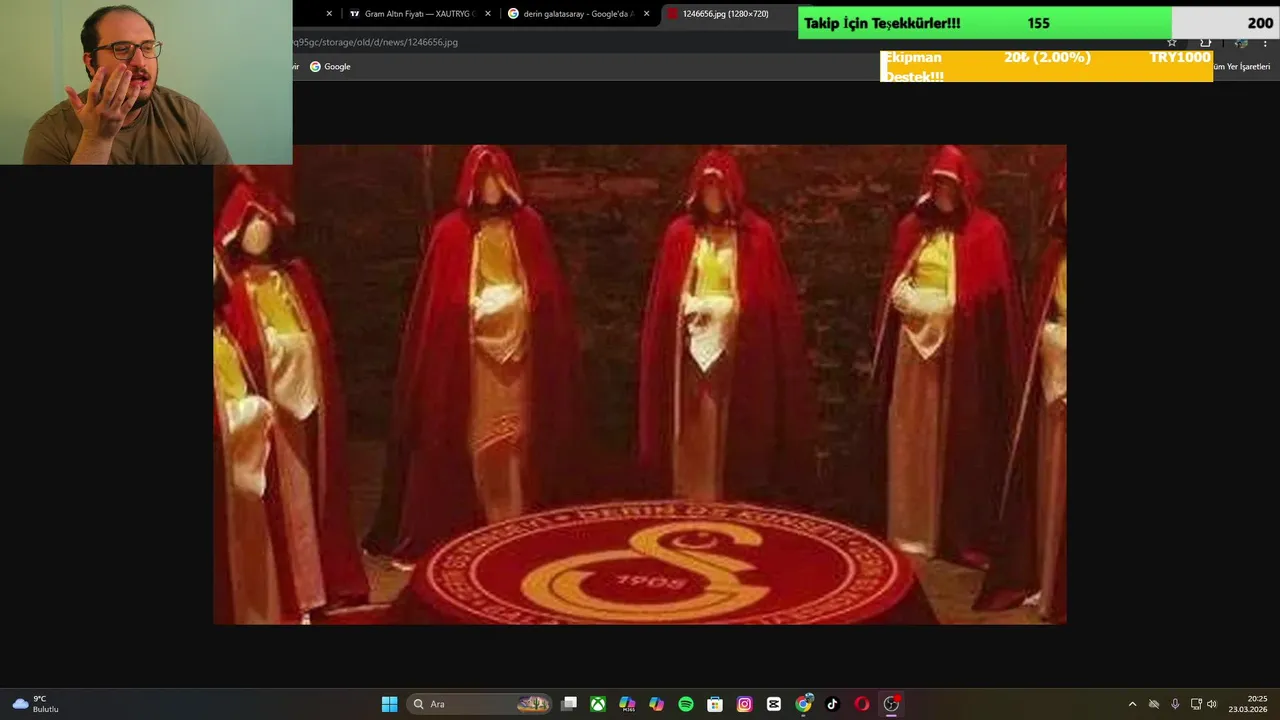The height and width of the screenshot is (720, 1280).
Task: Open the network display tray icon
Action: [x=1196, y=704]
